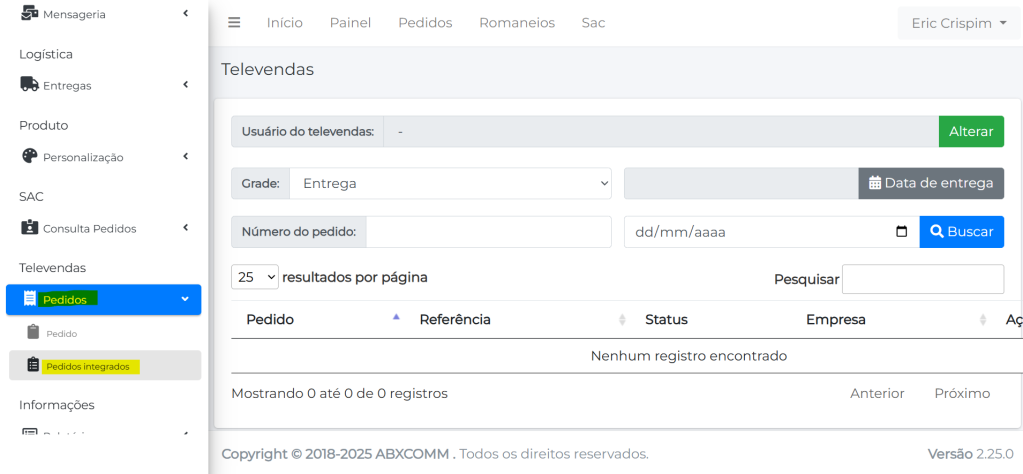Open the Grade dropdown showing Entrega
1023x474 pixels.
(450, 183)
